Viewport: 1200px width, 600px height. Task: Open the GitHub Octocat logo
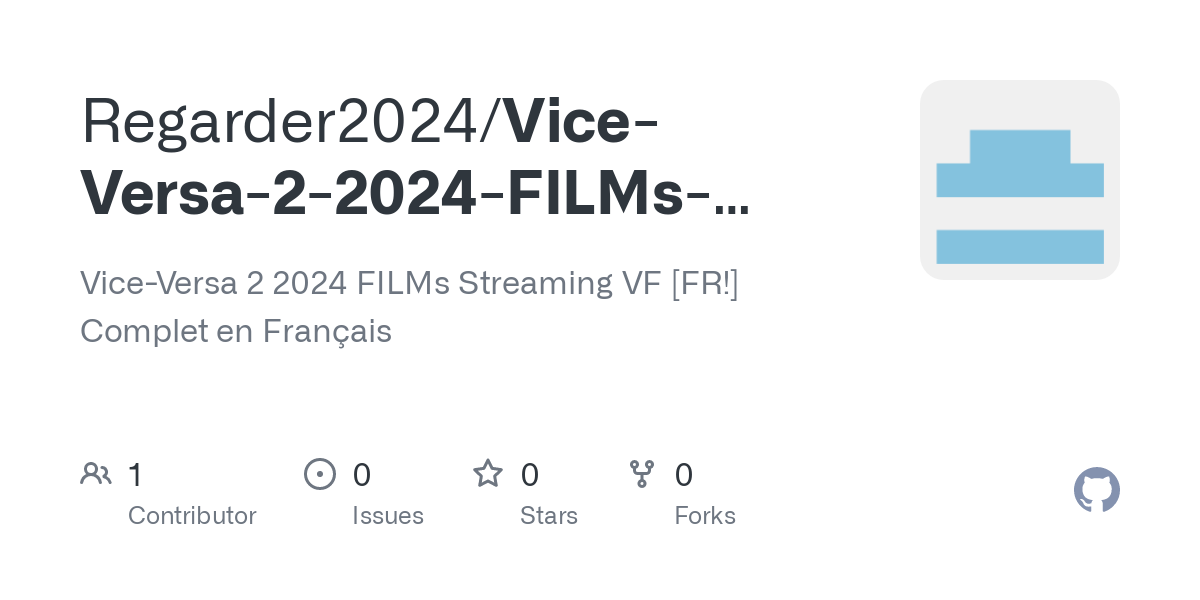[x=1097, y=490]
